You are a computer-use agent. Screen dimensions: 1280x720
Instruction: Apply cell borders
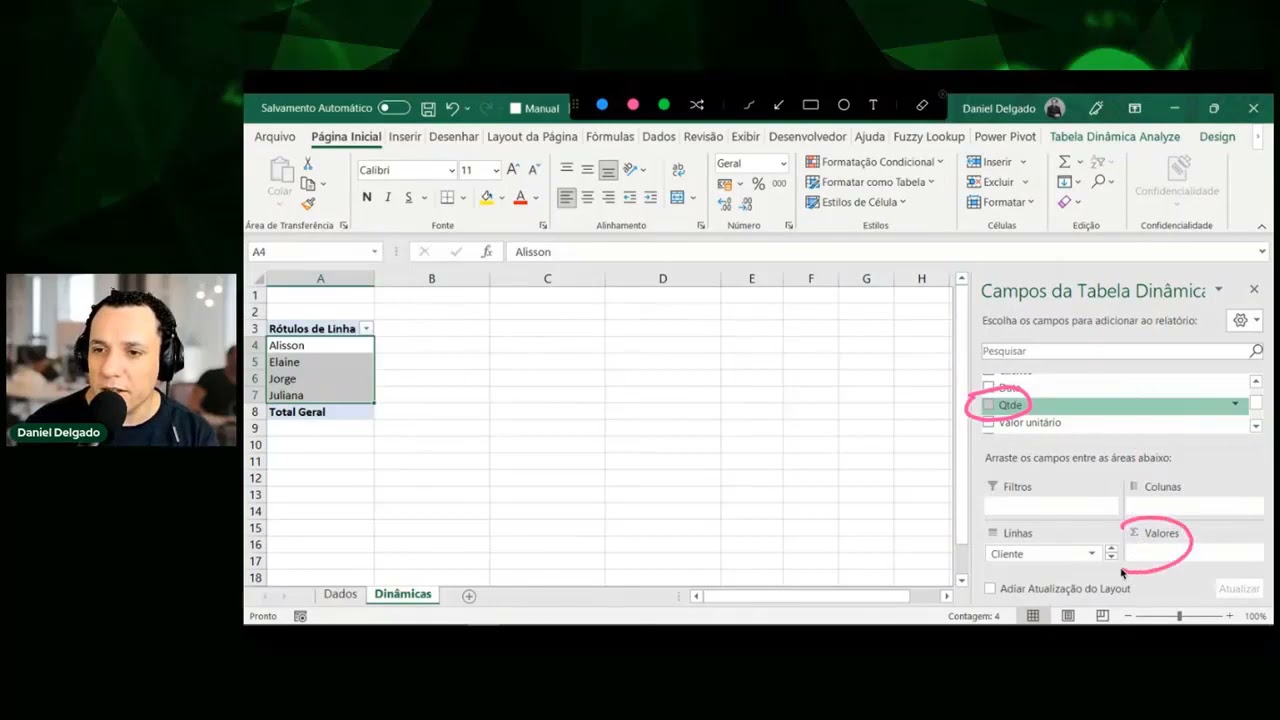pyautogui.click(x=447, y=197)
